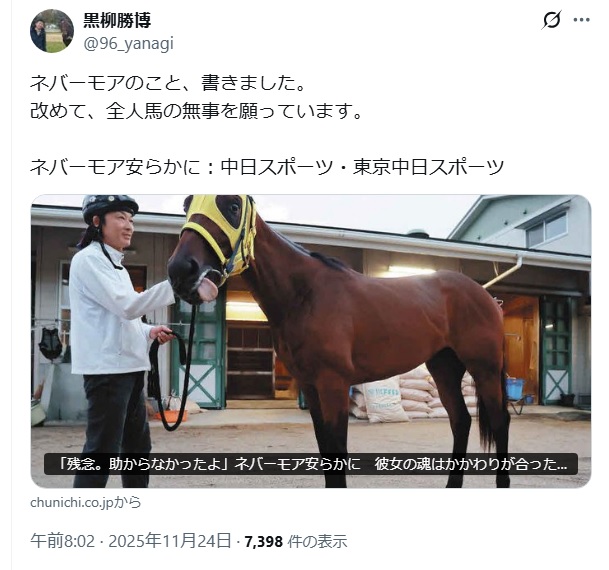
Task: Click the Grok slashed-circle icon
Action: click(551, 20)
